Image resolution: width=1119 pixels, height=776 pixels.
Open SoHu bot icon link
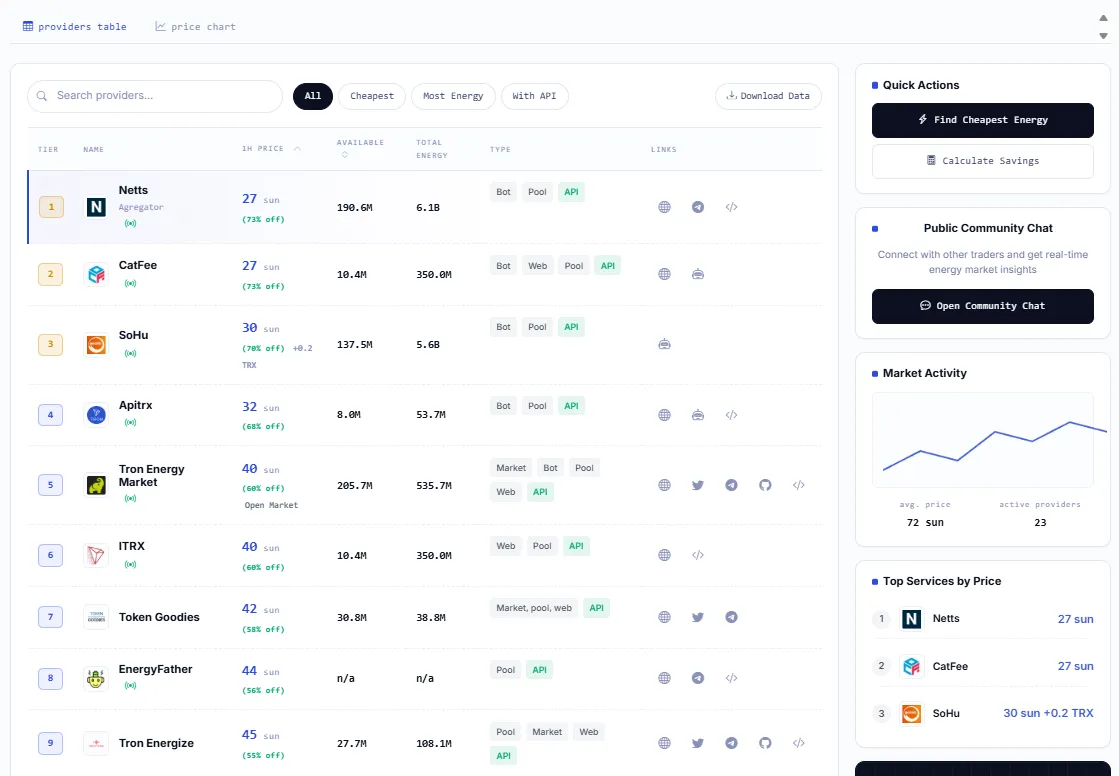664,344
